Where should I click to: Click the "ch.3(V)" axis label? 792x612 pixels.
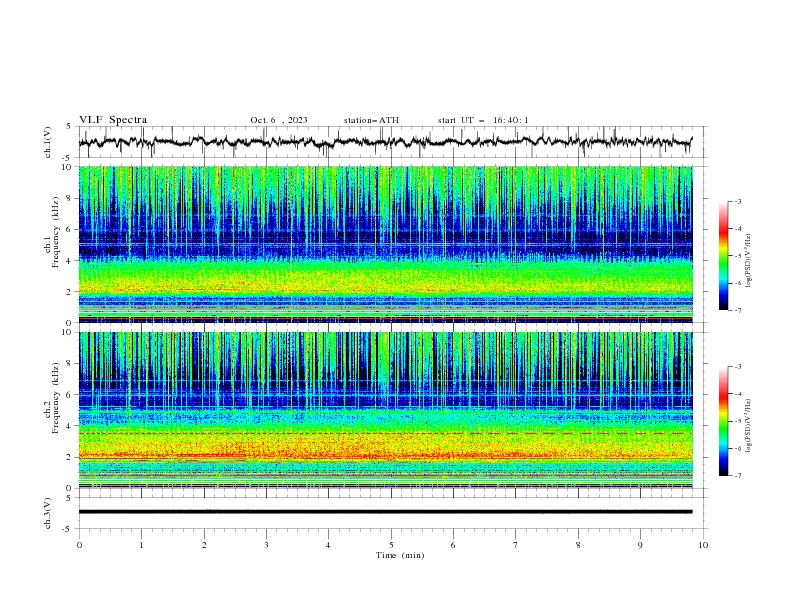tap(48, 513)
